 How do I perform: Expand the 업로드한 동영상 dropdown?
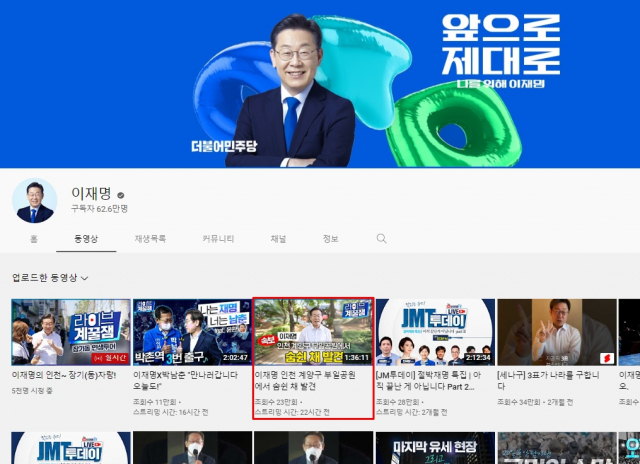50,278
